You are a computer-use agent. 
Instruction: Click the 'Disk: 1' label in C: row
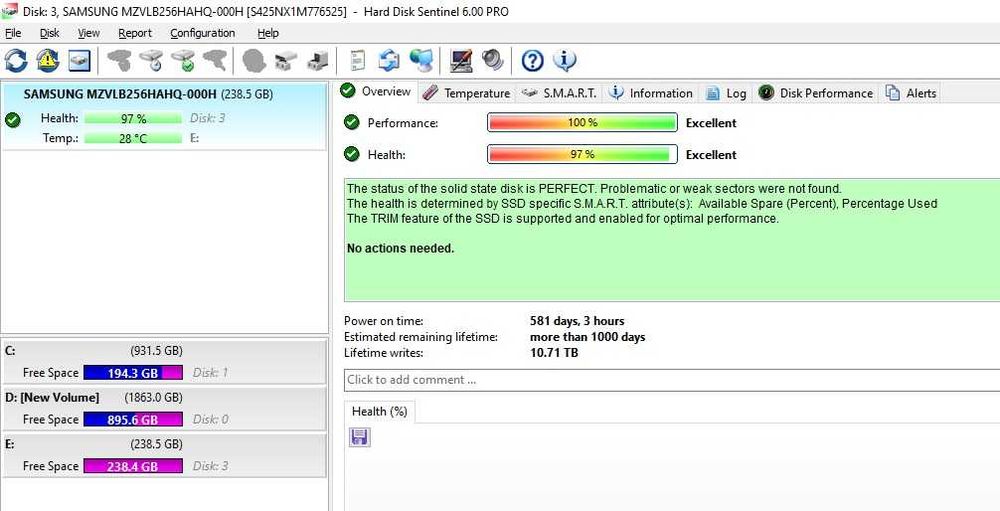pos(210,373)
